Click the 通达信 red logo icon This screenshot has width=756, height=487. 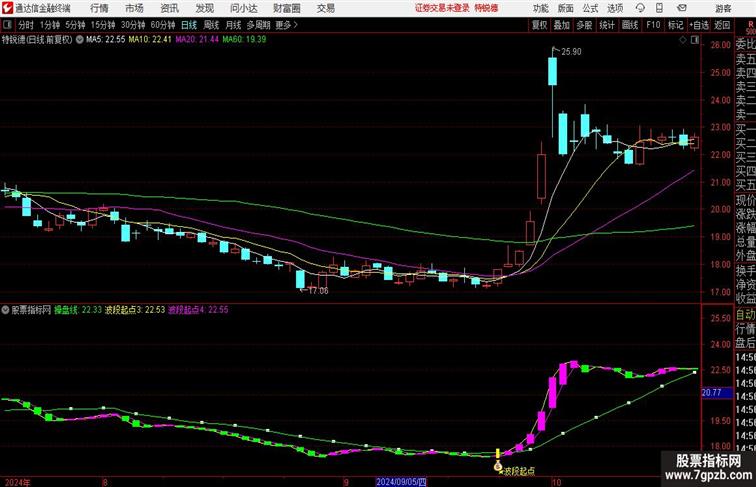click(7, 8)
